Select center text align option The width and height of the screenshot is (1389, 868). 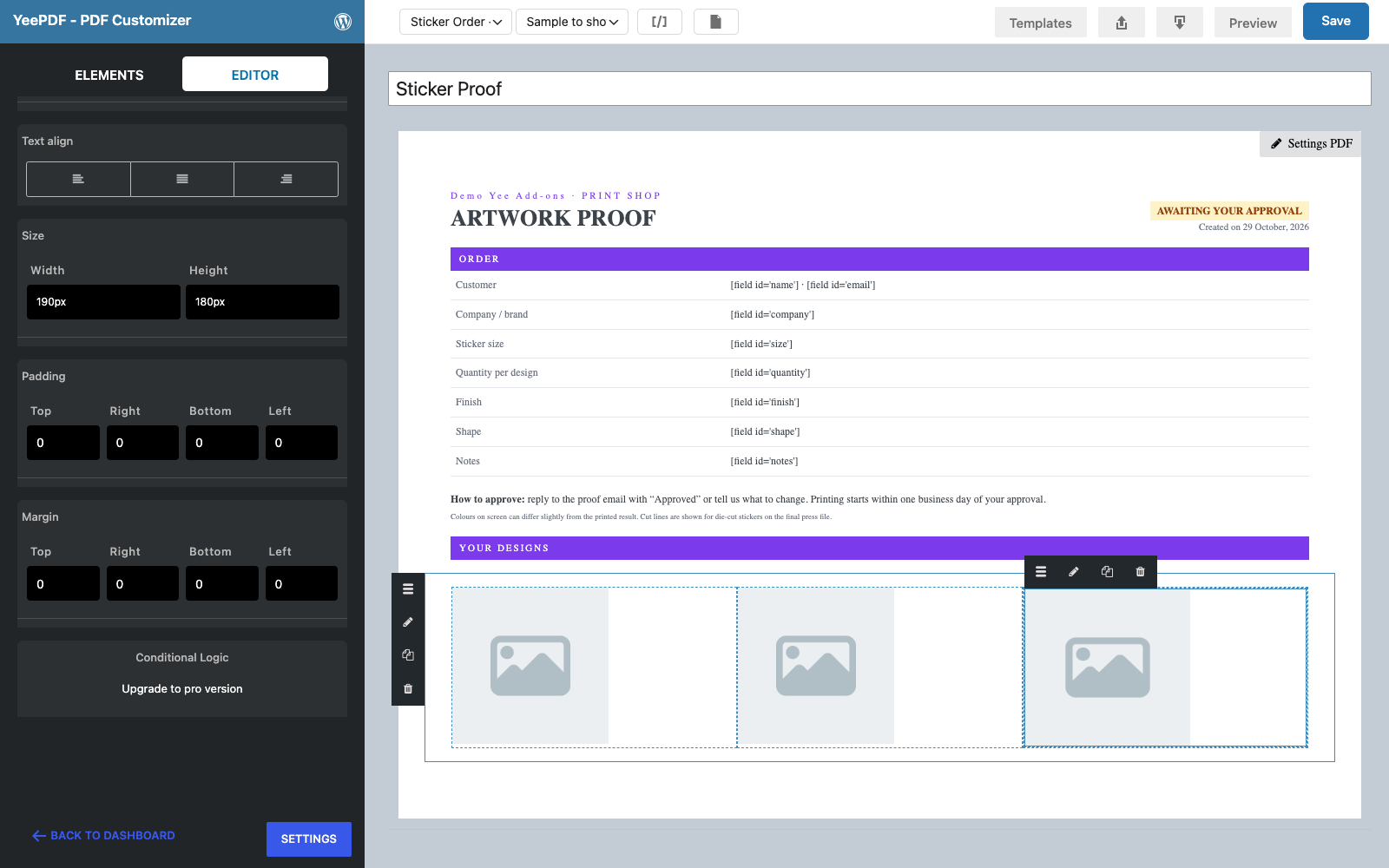[x=182, y=179]
